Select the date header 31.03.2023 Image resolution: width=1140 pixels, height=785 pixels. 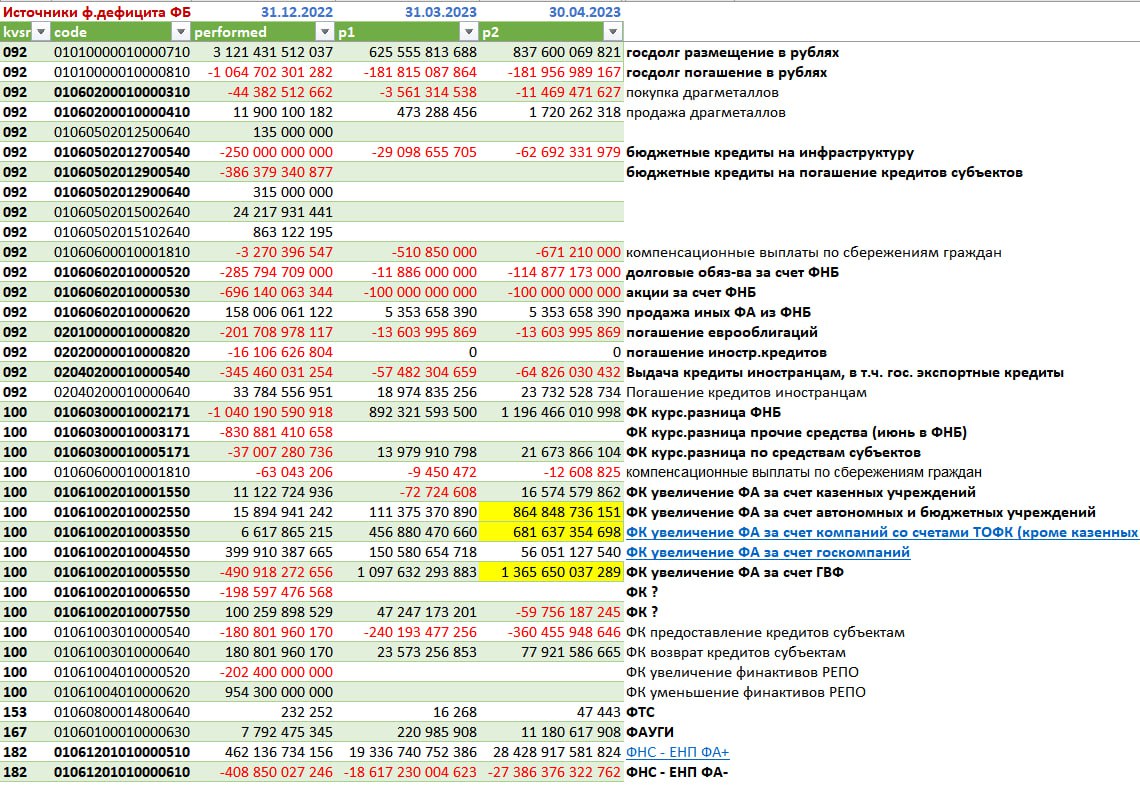pyautogui.click(x=441, y=12)
